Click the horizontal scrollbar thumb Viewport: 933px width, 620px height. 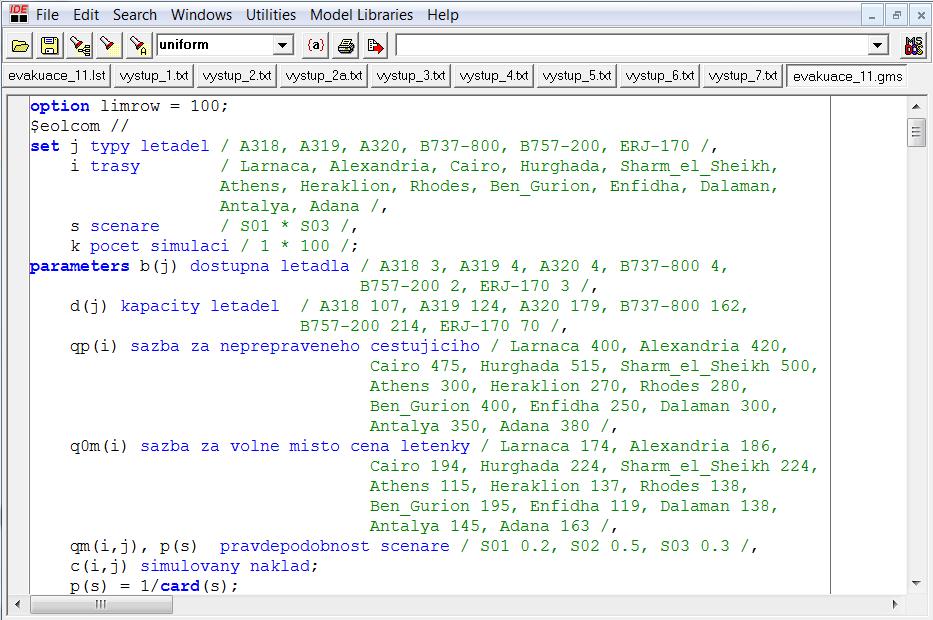[101, 605]
